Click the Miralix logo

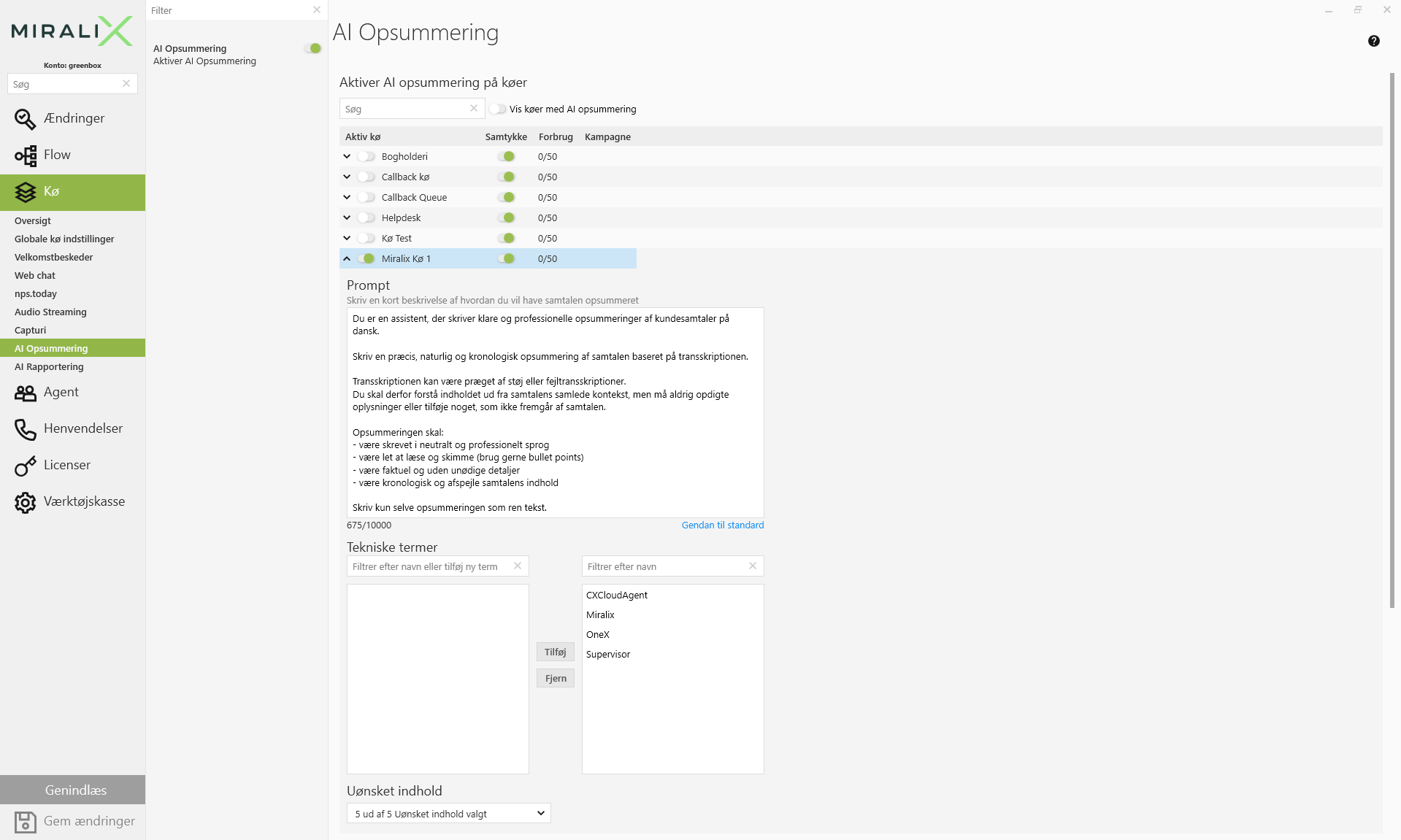pos(72,31)
